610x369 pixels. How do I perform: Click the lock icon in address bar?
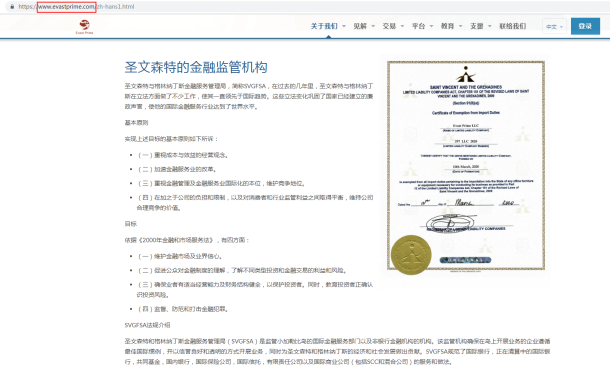tap(12, 7)
